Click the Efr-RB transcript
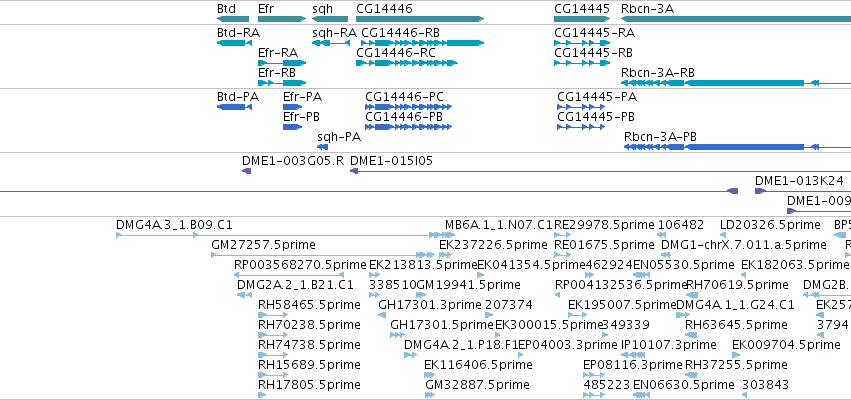The height and width of the screenshot is (400, 851). coord(282,83)
